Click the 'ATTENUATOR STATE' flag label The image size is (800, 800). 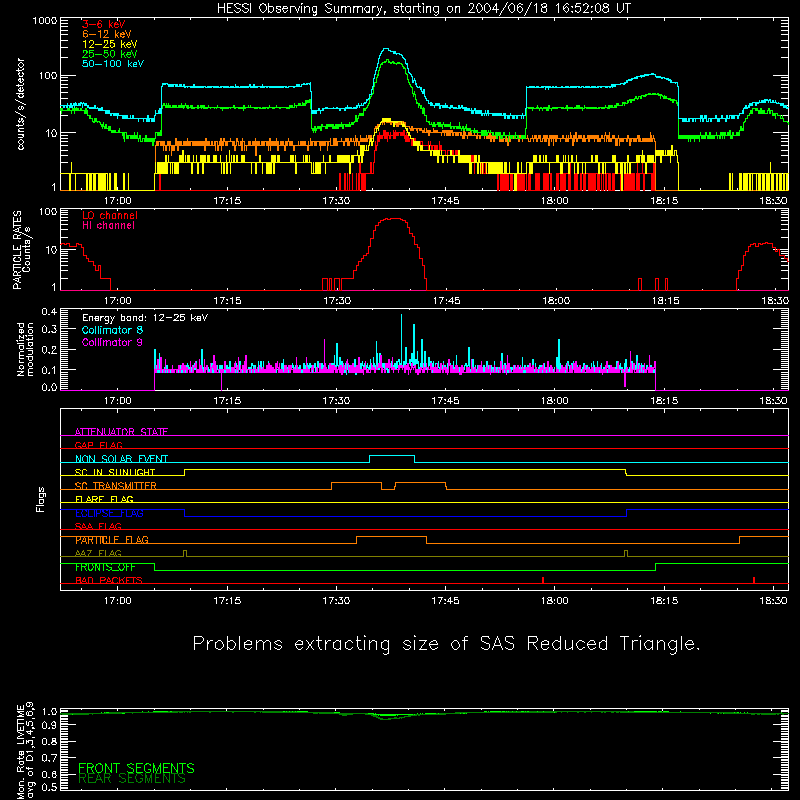coord(121,432)
